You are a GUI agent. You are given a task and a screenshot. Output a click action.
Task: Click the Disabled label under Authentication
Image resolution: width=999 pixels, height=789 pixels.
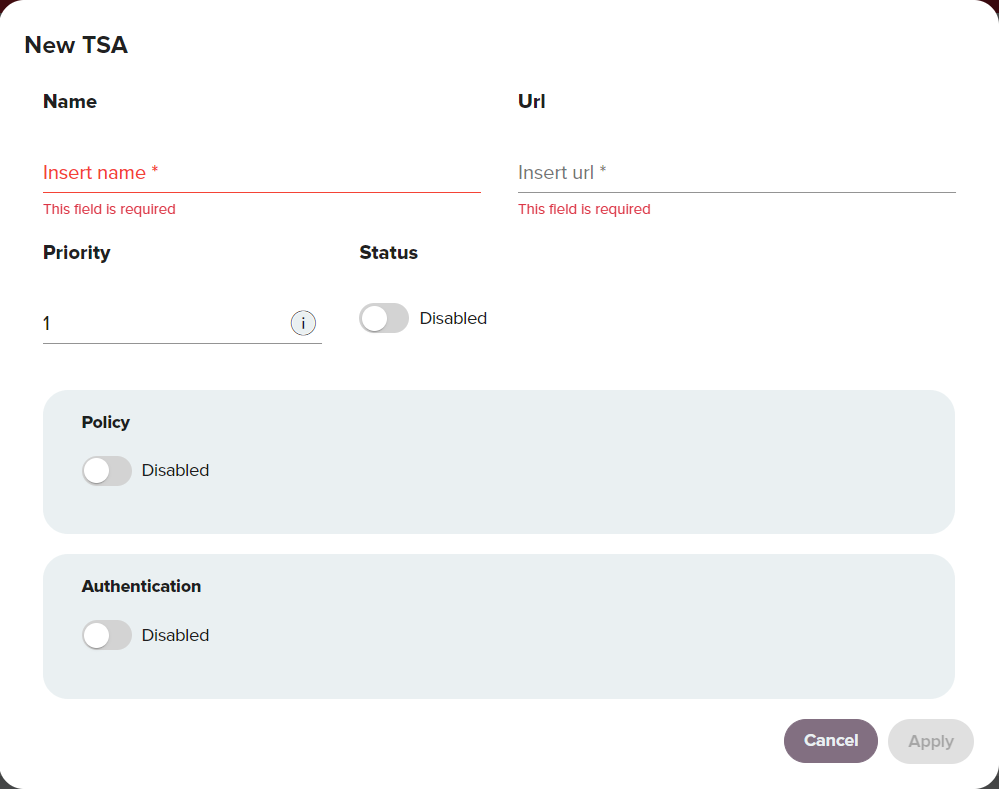tap(175, 635)
